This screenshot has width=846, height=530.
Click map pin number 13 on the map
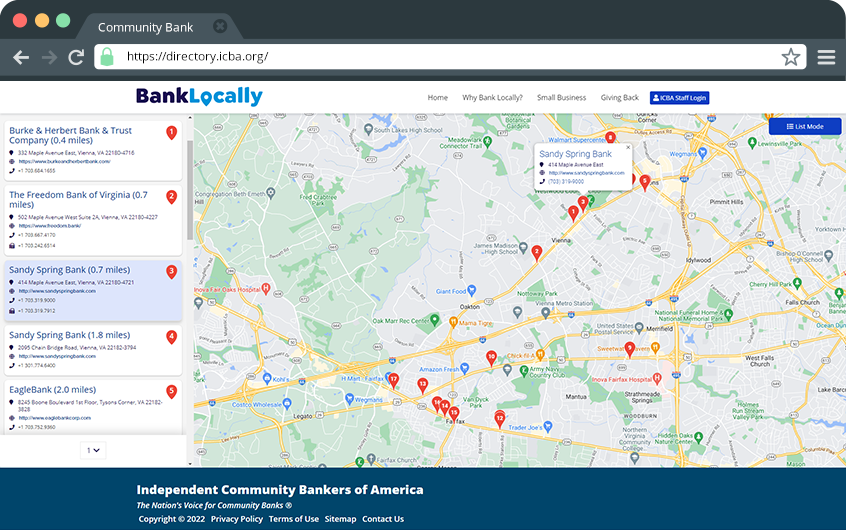click(x=422, y=385)
